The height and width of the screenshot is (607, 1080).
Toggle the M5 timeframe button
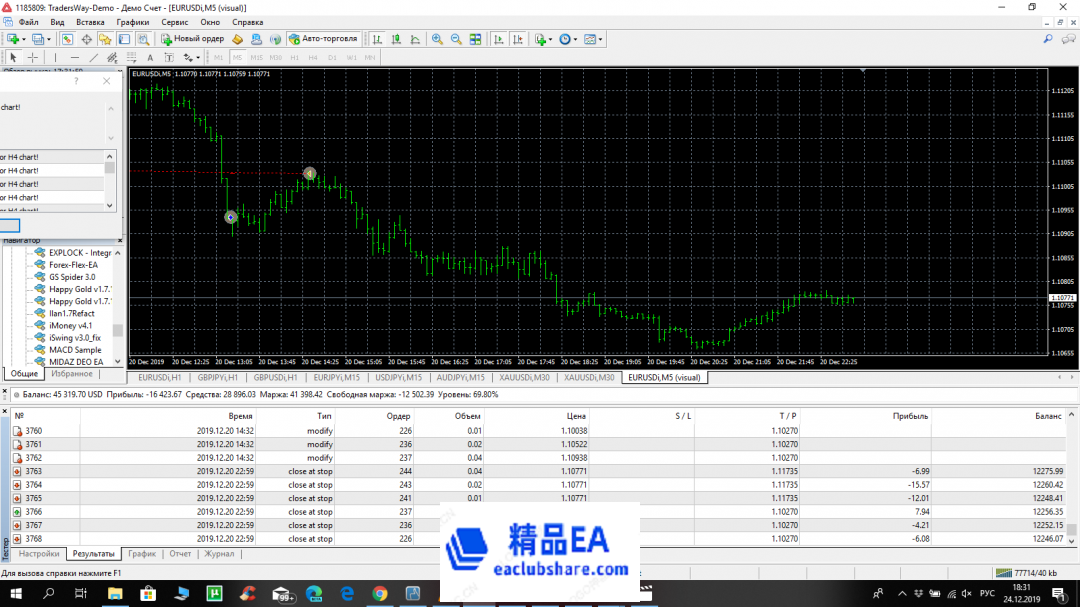click(237, 57)
